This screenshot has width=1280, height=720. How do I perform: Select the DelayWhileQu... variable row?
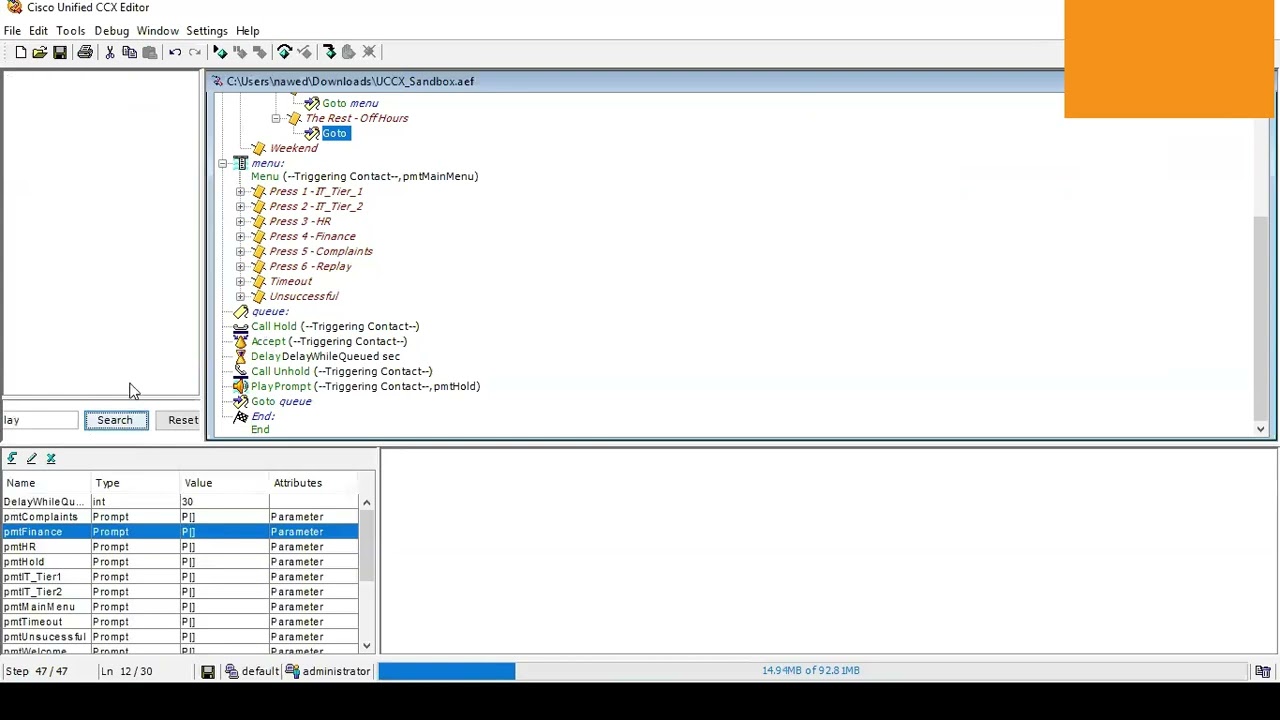[180, 502]
